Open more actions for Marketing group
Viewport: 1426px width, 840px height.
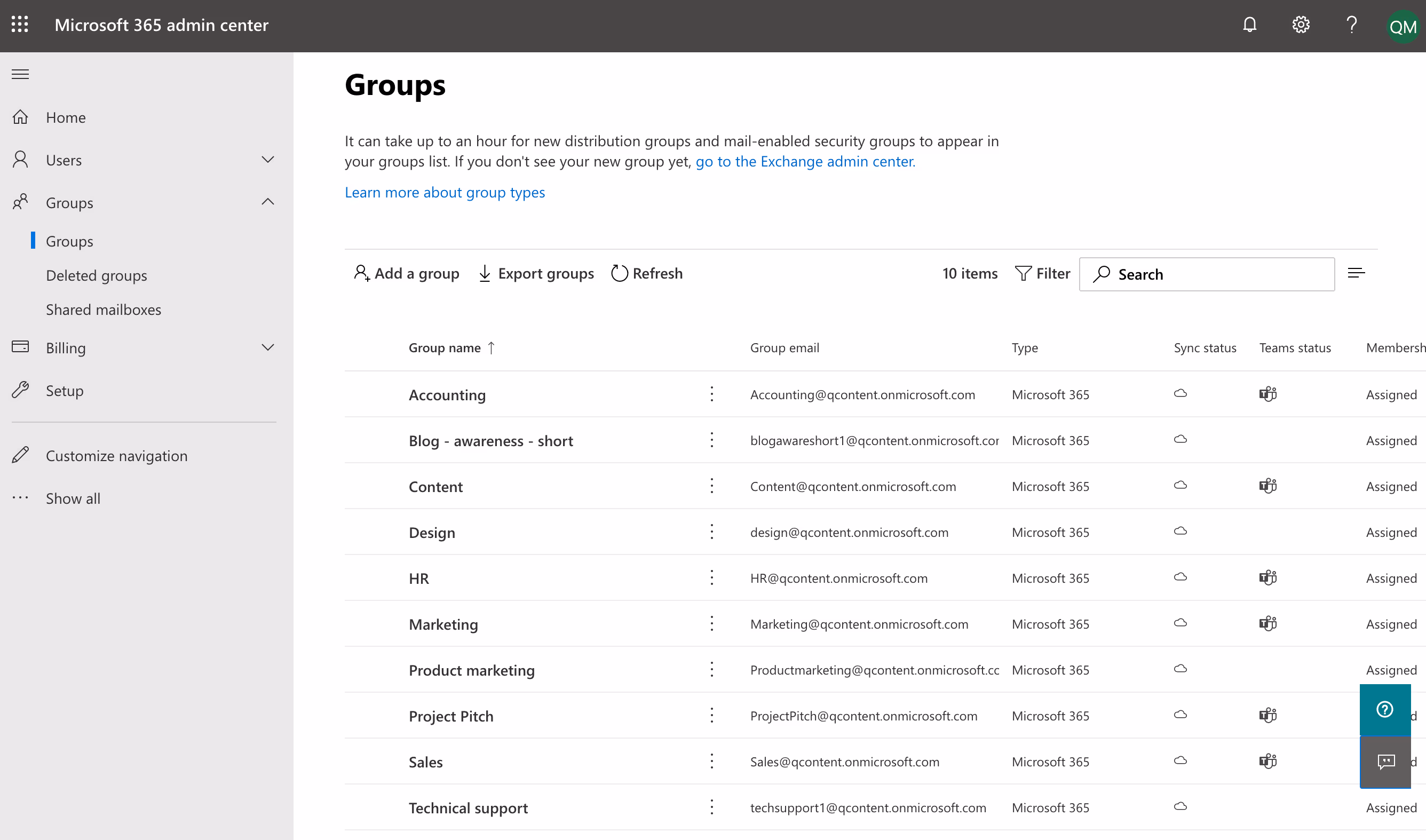point(712,624)
